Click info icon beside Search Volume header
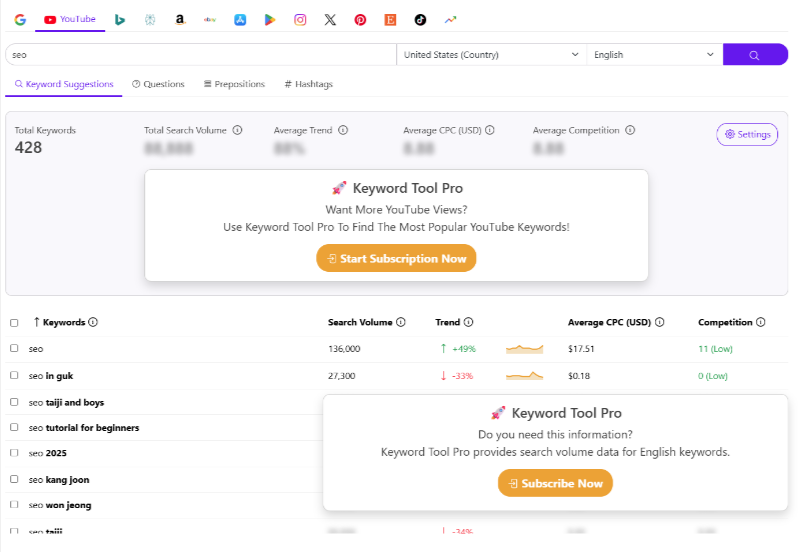The height and width of the screenshot is (552, 805). coord(401,322)
